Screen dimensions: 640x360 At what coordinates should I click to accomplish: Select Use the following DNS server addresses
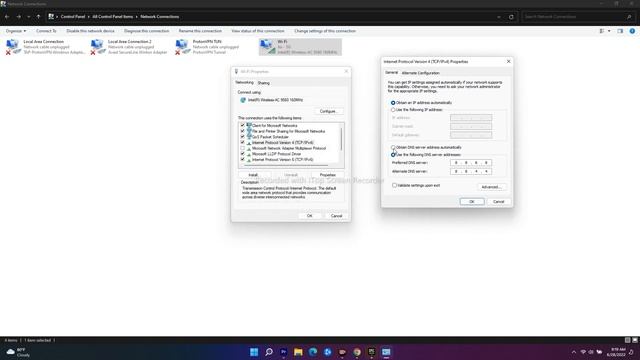click(393, 155)
